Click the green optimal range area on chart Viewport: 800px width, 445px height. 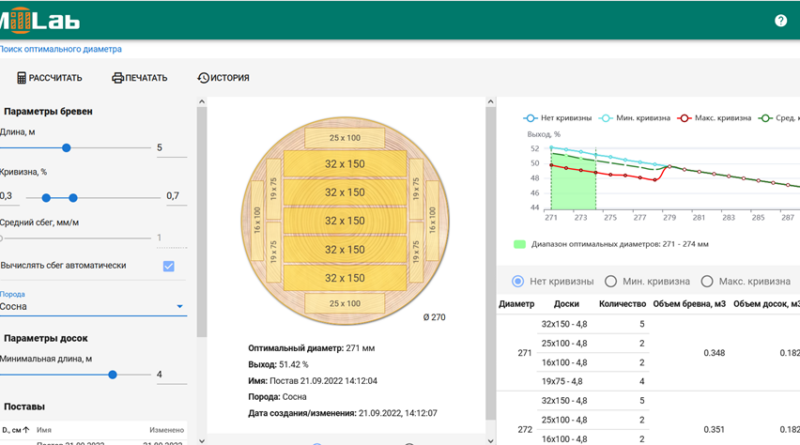pyautogui.click(x=573, y=184)
